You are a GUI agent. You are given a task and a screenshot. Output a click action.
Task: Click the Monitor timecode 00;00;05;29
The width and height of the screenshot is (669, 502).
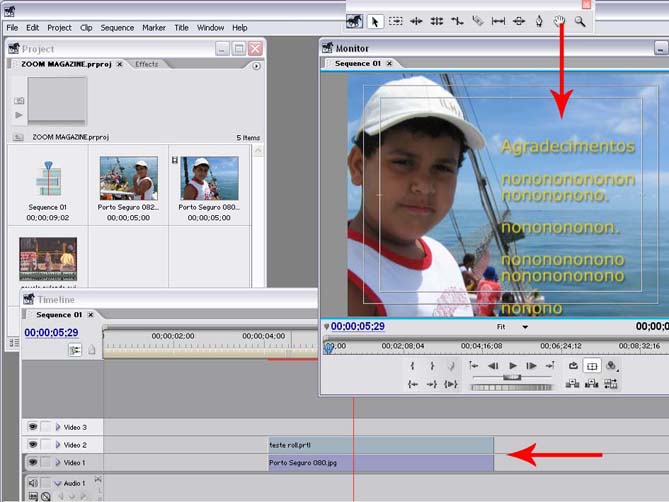[357, 326]
